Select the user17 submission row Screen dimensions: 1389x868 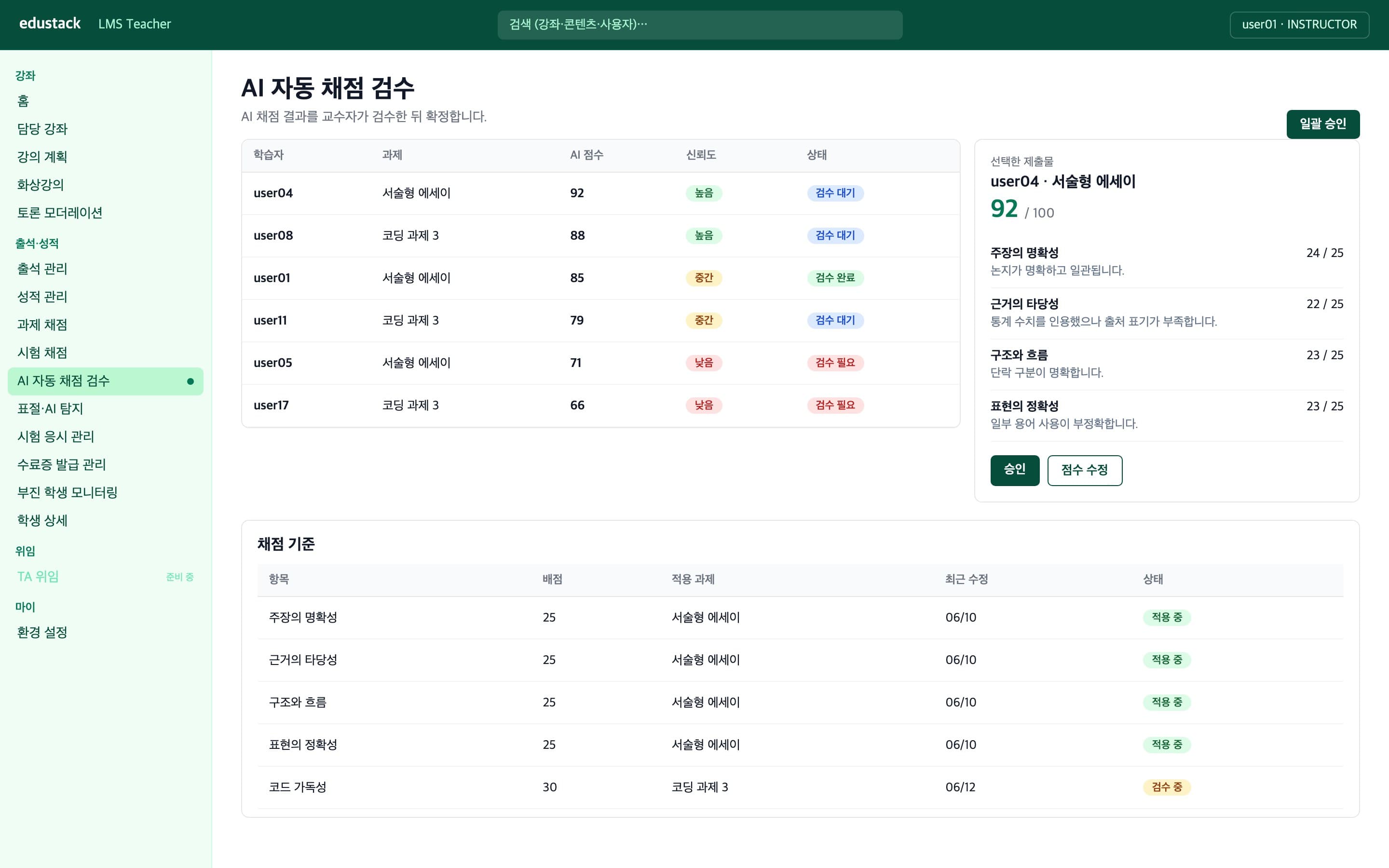(600, 406)
